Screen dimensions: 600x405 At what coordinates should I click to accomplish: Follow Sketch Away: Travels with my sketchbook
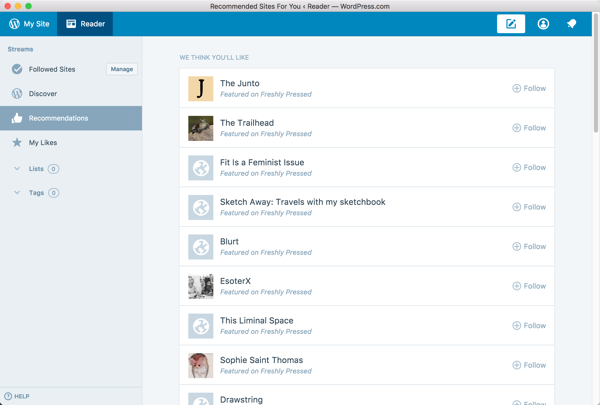[529, 207]
